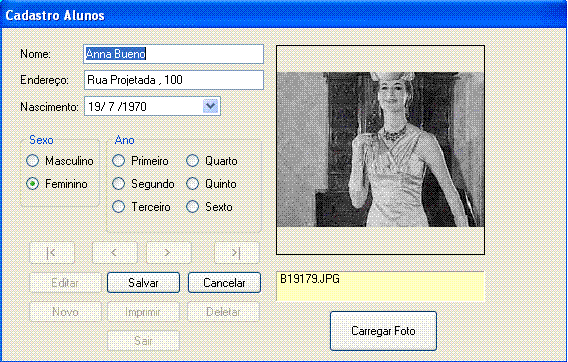Click the student photo preview
The image size is (568, 362).
380,150
